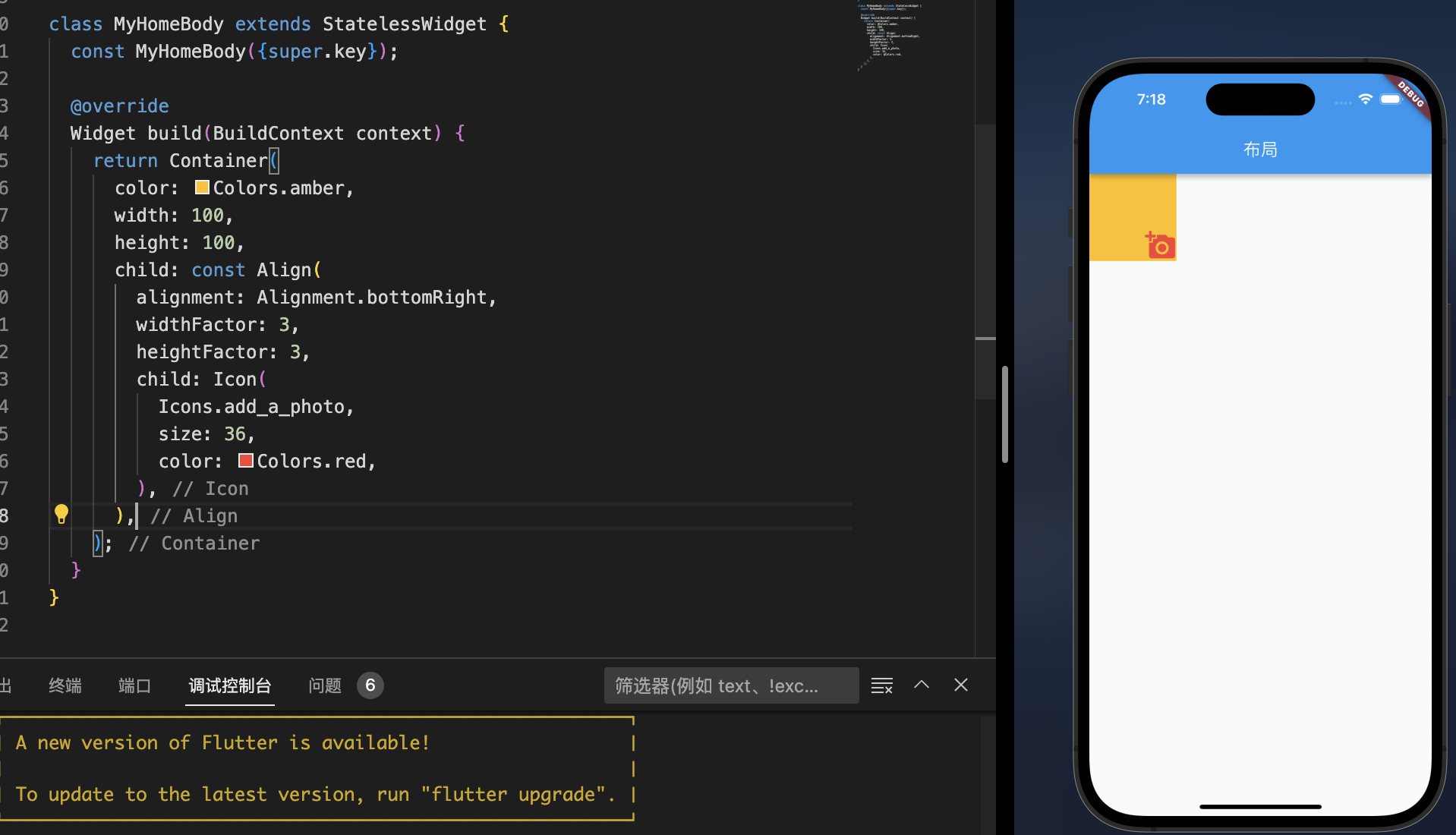Click the battery icon in simulator status bar
Viewport: 1456px width, 835px height.
coord(1391,99)
